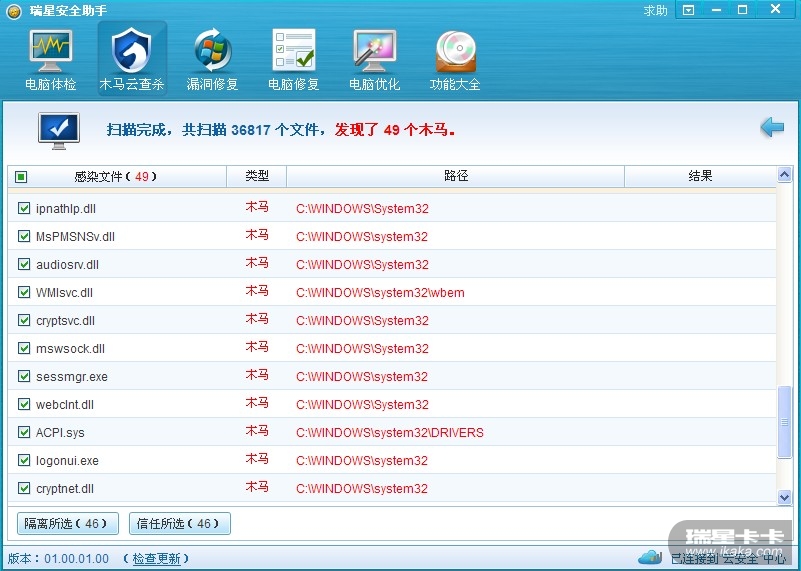Image resolution: width=801 pixels, height=571 pixels.
Task: Click the 类型 column header
Action: tap(257, 176)
